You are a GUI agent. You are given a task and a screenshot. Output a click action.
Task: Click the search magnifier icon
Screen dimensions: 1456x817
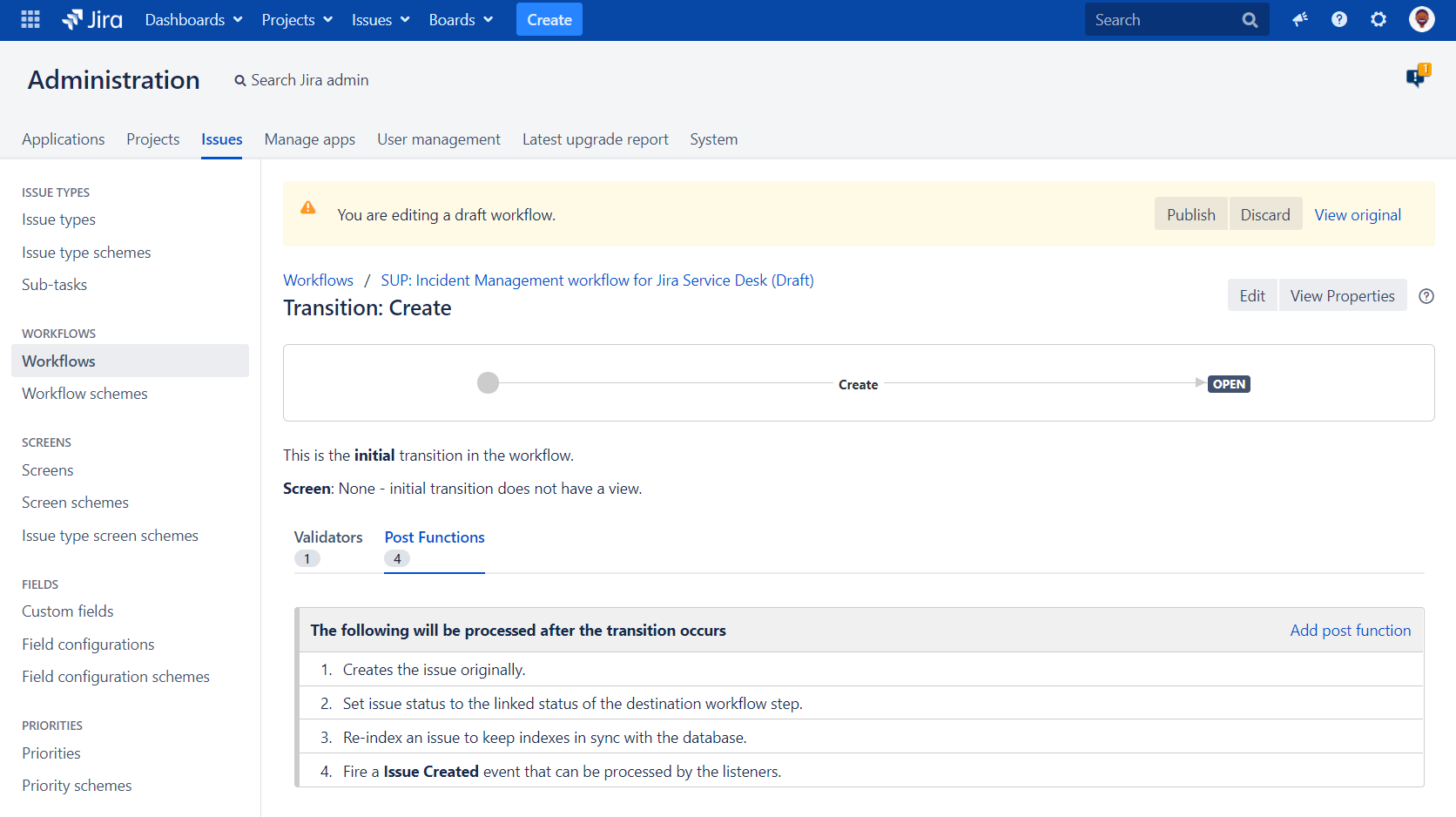[1249, 19]
